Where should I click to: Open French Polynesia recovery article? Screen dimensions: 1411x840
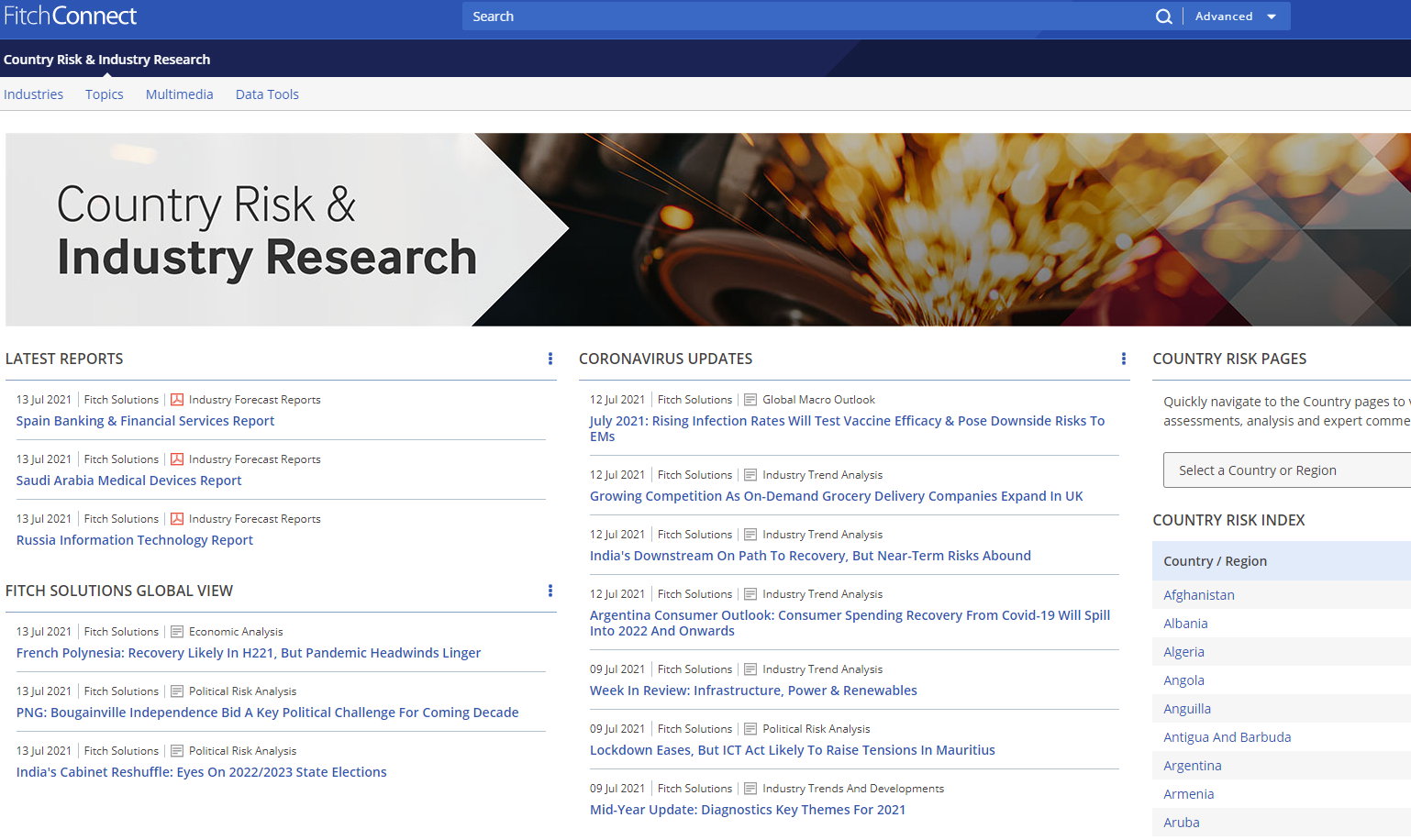(249, 653)
